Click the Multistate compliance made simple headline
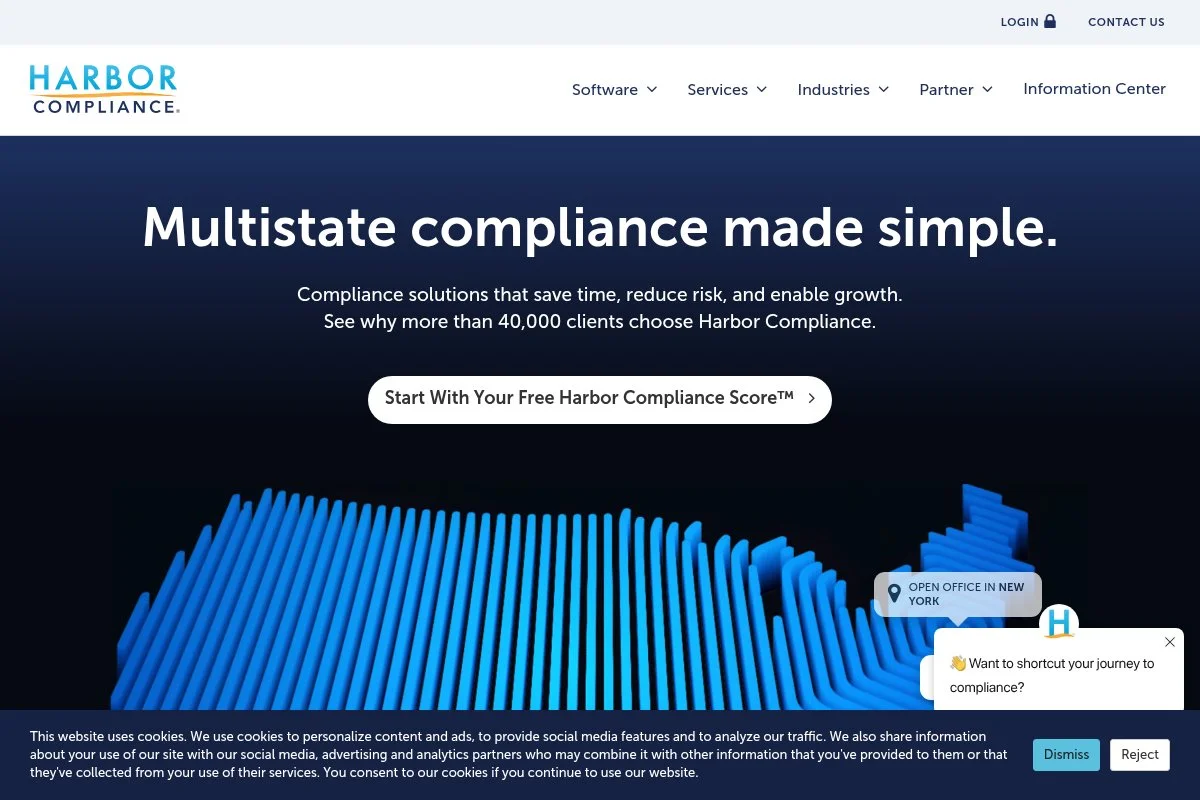 click(600, 227)
